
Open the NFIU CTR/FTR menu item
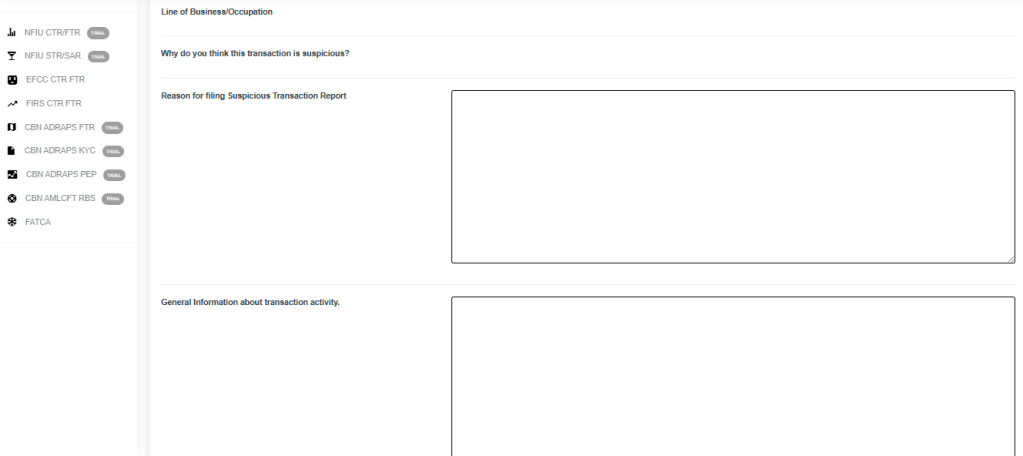53,32
